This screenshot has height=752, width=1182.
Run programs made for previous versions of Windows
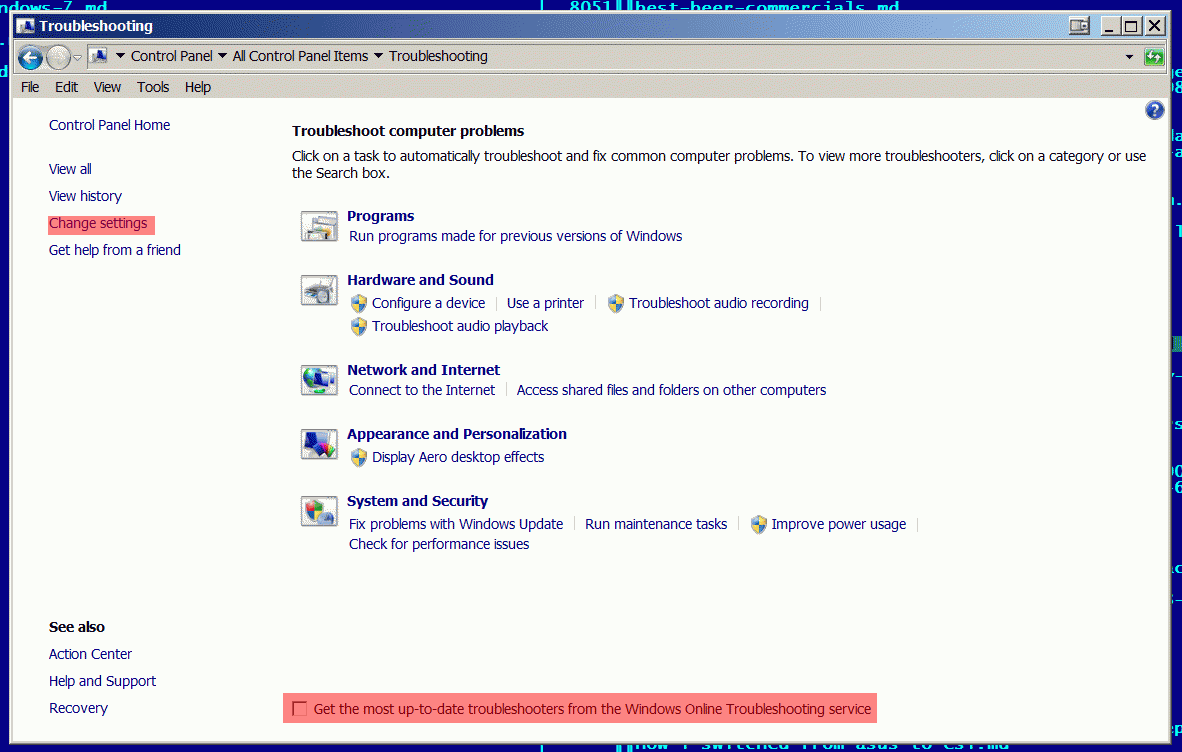pos(516,237)
